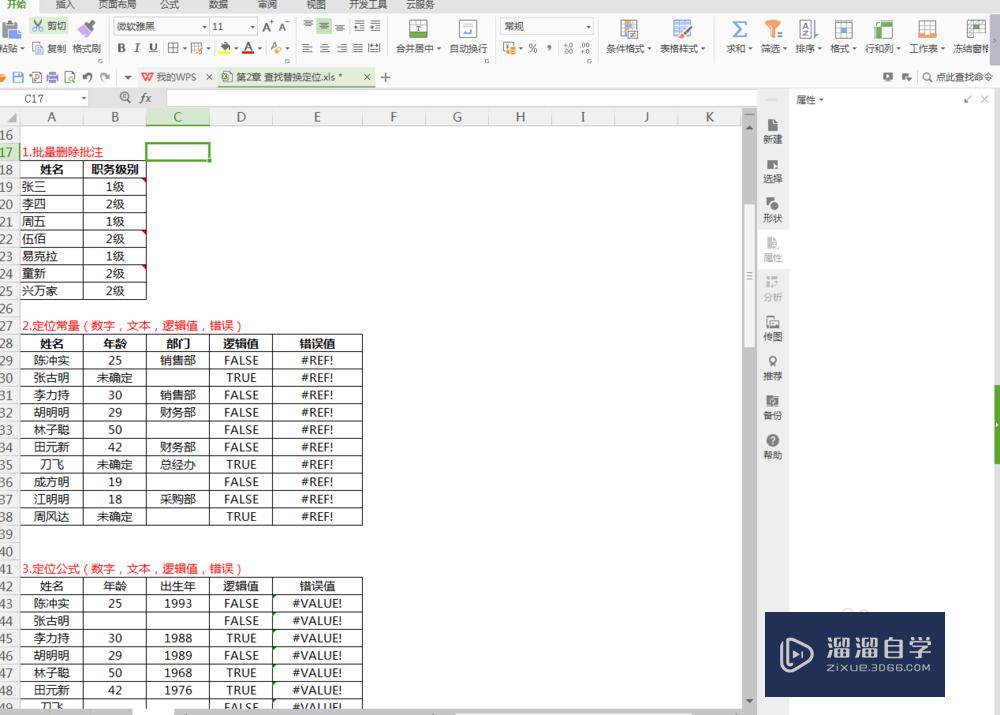Open Conditional Formatting (条件格式) menu
The width and height of the screenshot is (1000, 715).
[x=629, y=37]
